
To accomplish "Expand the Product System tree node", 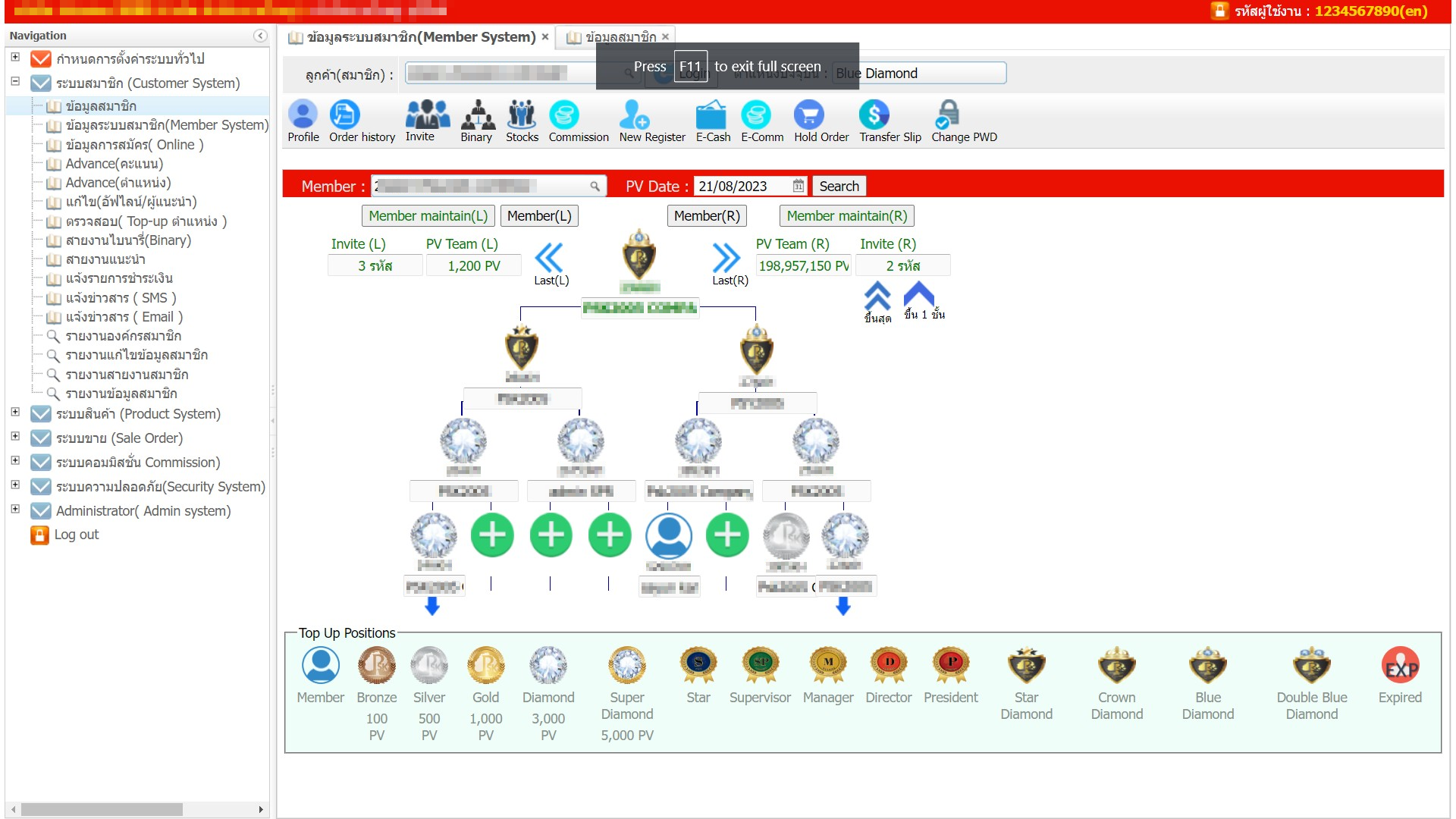I will point(15,413).
